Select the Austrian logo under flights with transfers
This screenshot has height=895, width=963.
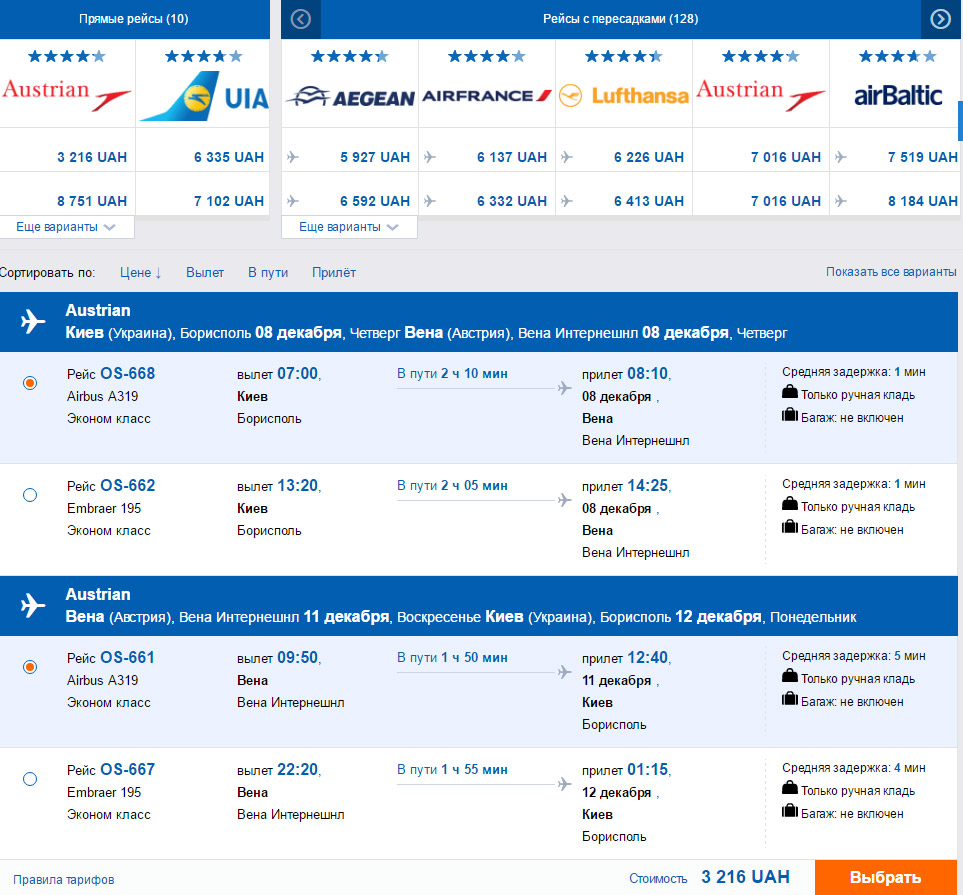click(761, 95)
